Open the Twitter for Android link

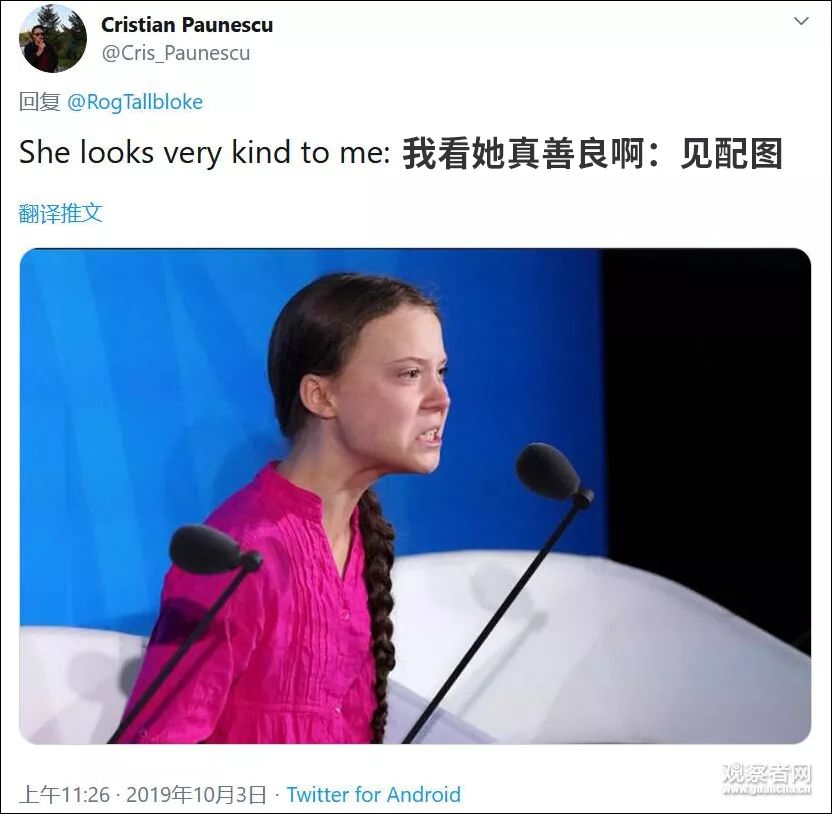(374, 794)
